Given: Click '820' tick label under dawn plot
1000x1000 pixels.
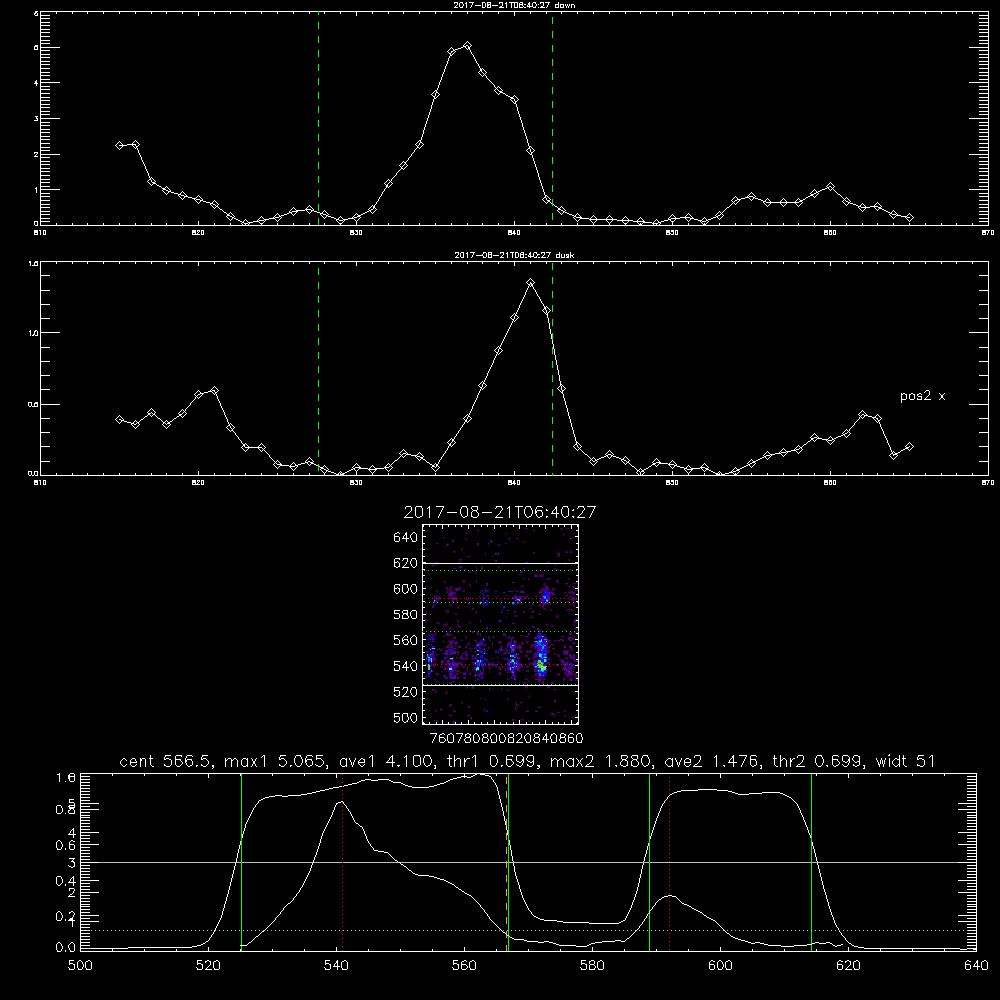Looking at the screenshot, I should 198,233.
